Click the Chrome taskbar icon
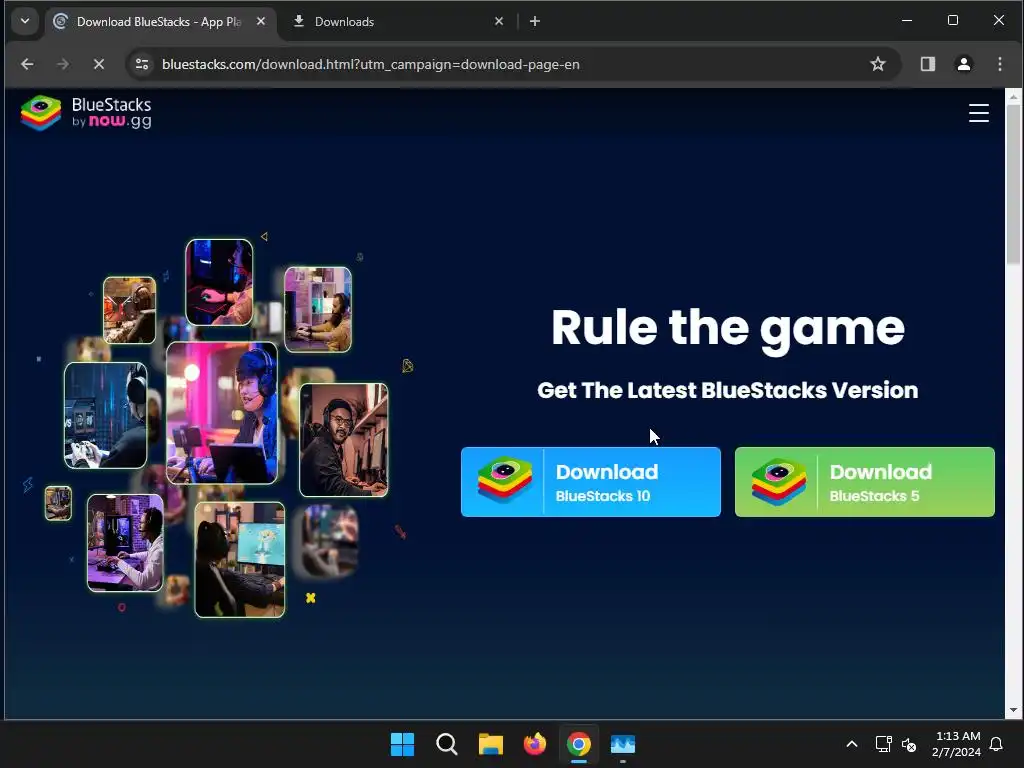The height and width of the screenshot is (768, 1024). pyautogui.click(x=579, y=744)
